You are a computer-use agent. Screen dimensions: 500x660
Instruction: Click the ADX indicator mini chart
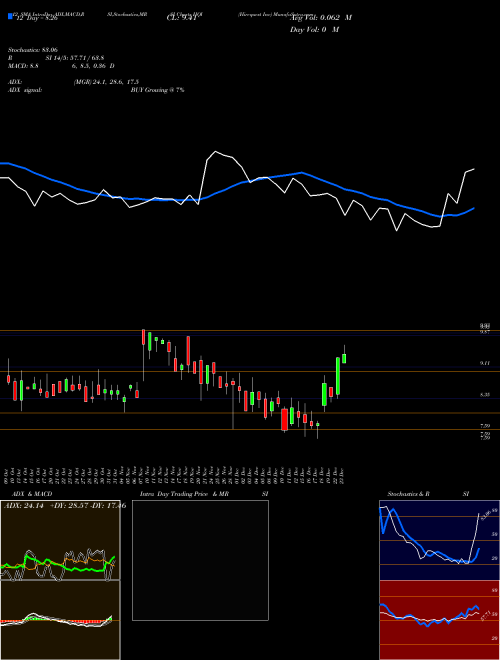[x=60, y=540]
